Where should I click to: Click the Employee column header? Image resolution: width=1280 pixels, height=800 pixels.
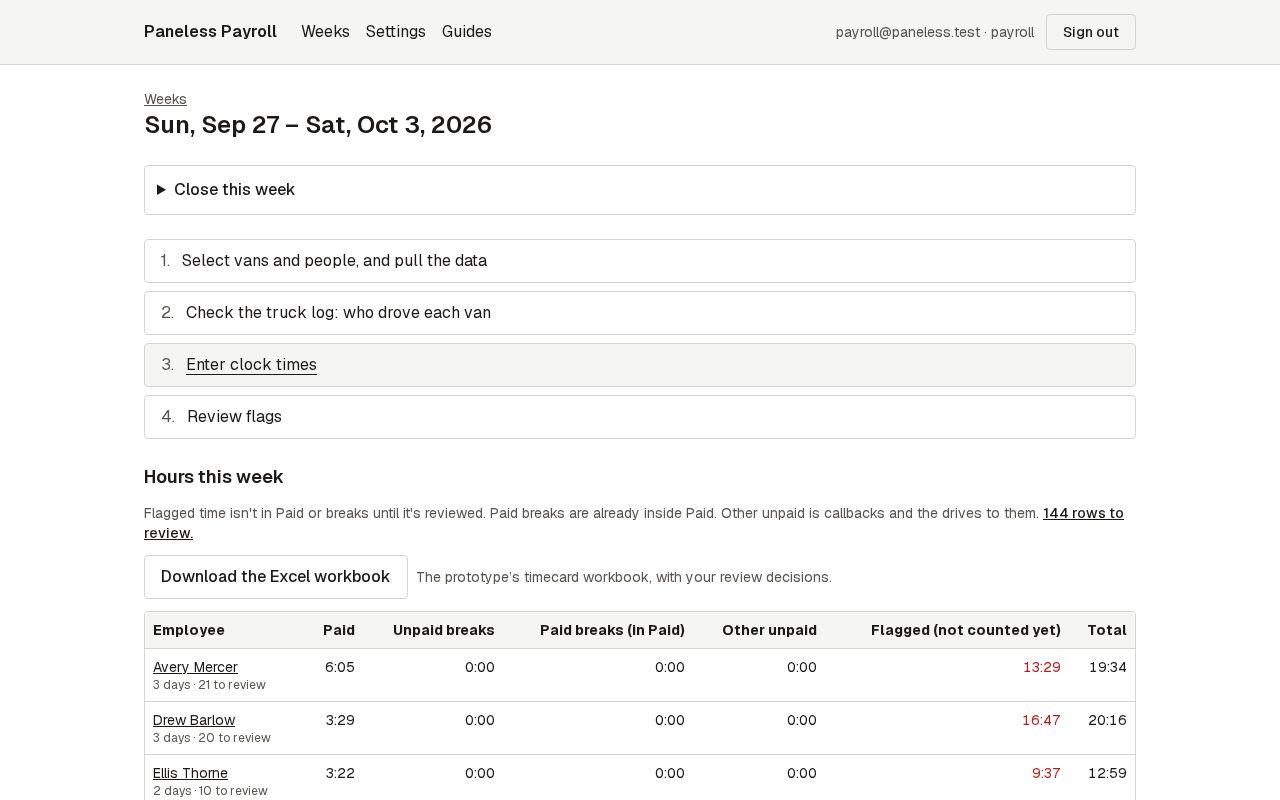[x=189, y=630]
